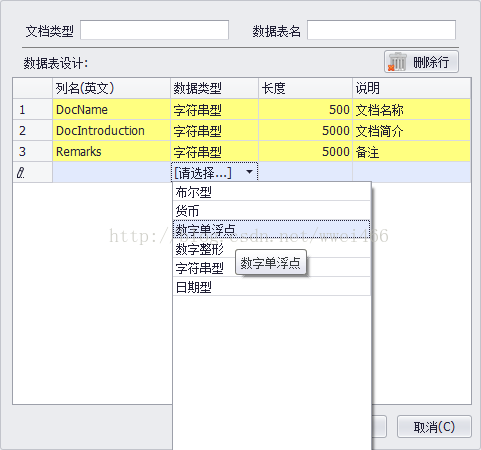This screenshot has height=450, width=481.
Task: Select 数字单浮点 in the dropdown list
Action: (272, 229)
